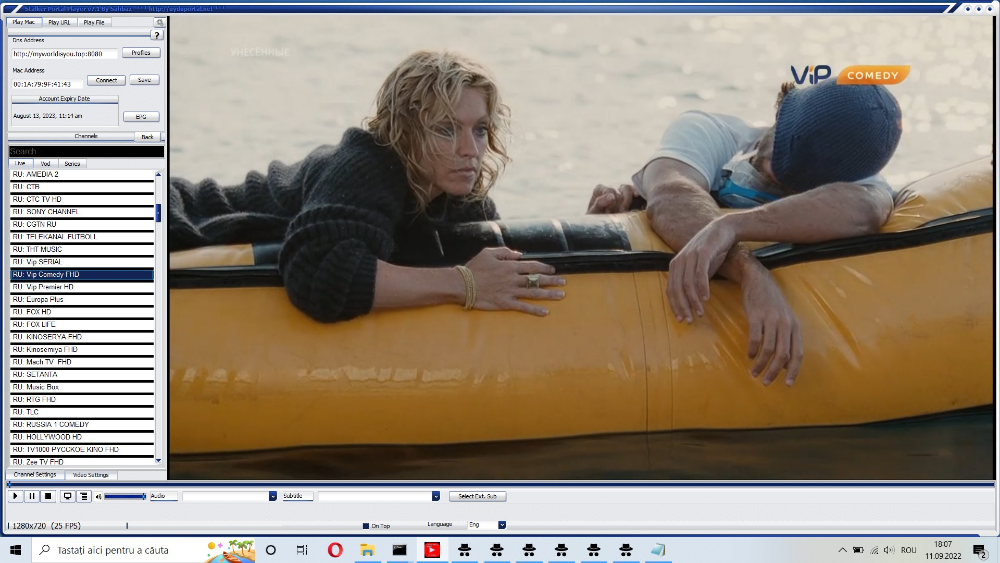Screen dimensions: 1000x563
Task: Switch to Play Mac tab
Action: tap(24, 22)
